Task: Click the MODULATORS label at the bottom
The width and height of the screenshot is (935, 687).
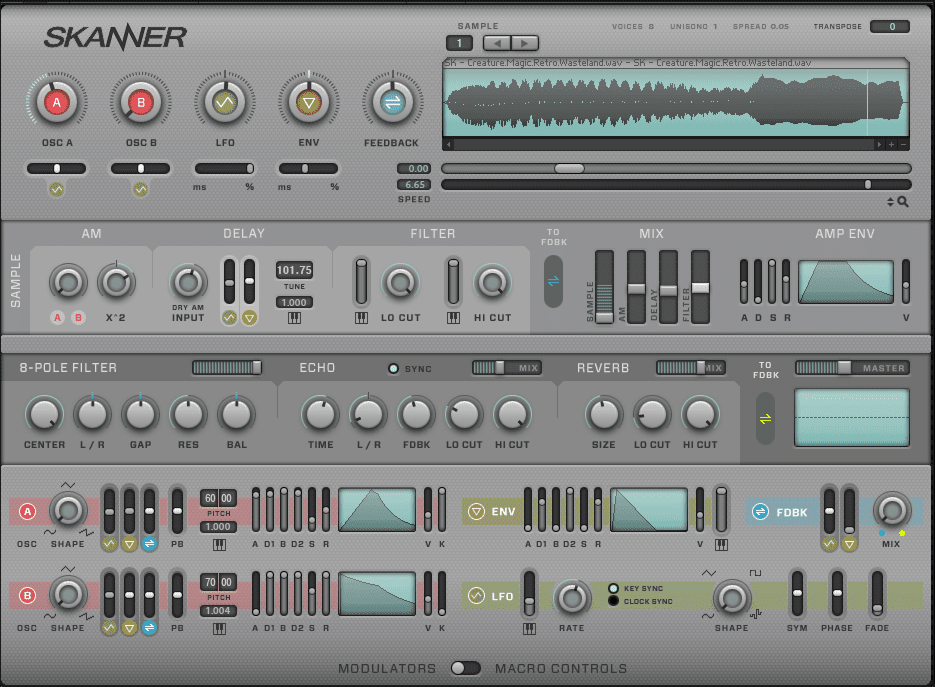Action: coord(388,669)
